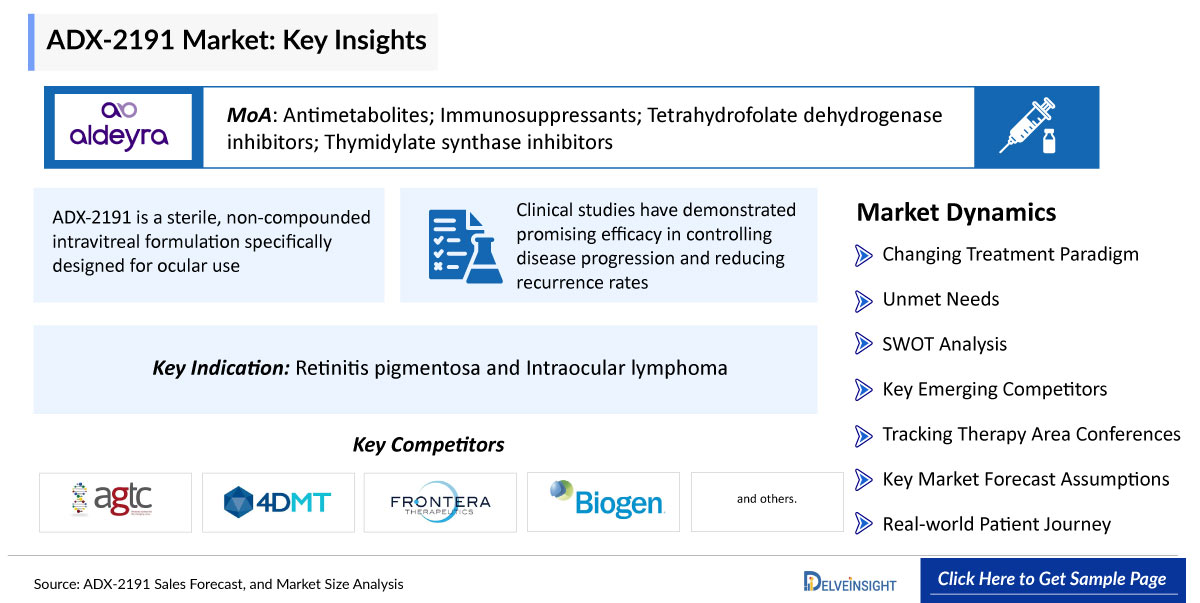Viewport: 1200px width, 603px height.
Task: Select the Frontera Therapeutics logo
Action: point(440,502)
